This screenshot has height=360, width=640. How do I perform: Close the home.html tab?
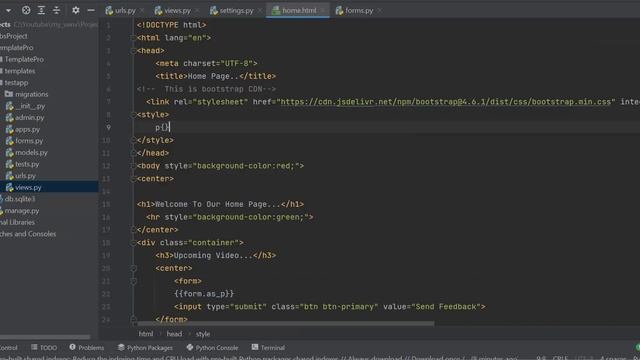pyautogui.click(x=323, y=11)
